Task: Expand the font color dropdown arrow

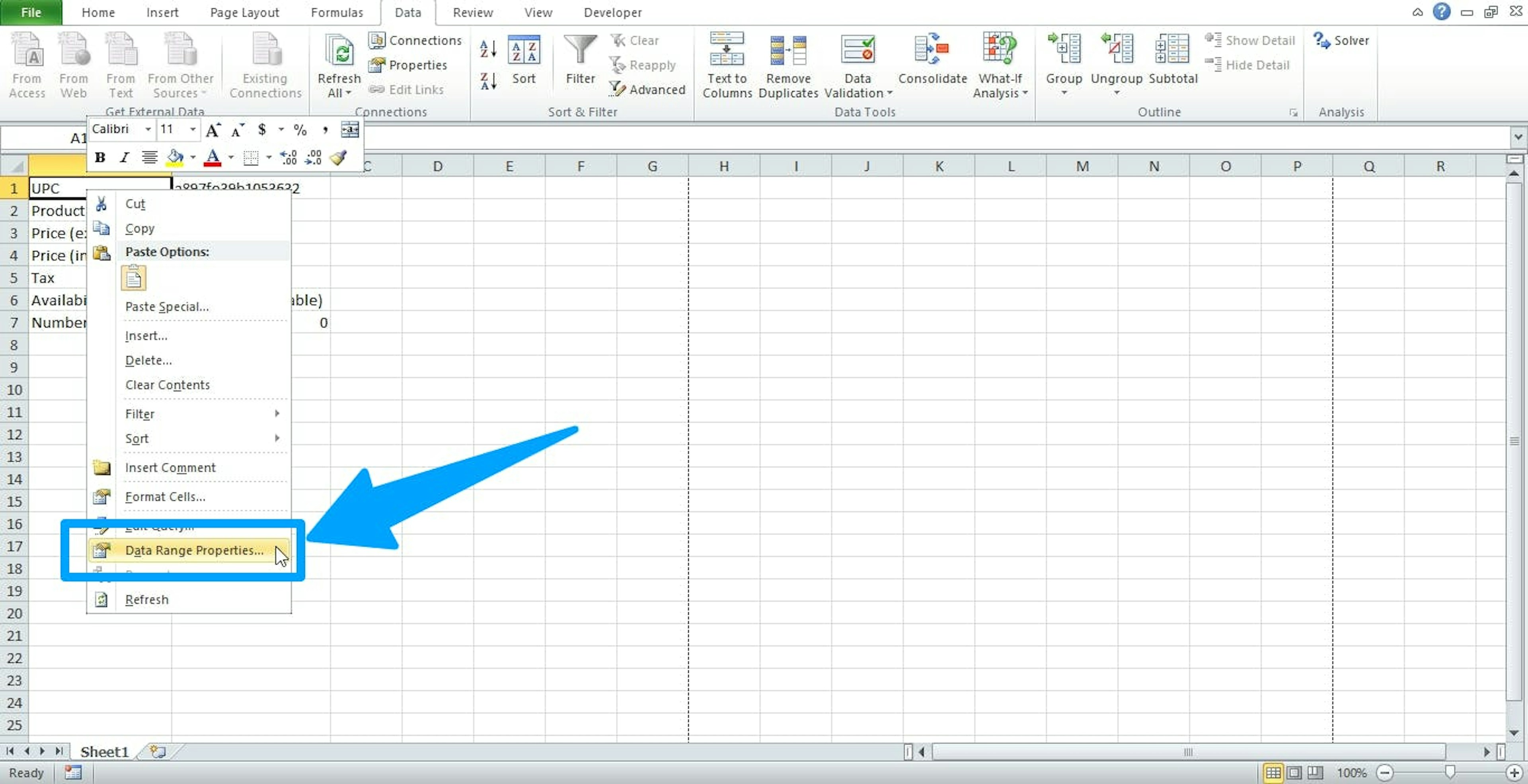Action: pos(231,158)
